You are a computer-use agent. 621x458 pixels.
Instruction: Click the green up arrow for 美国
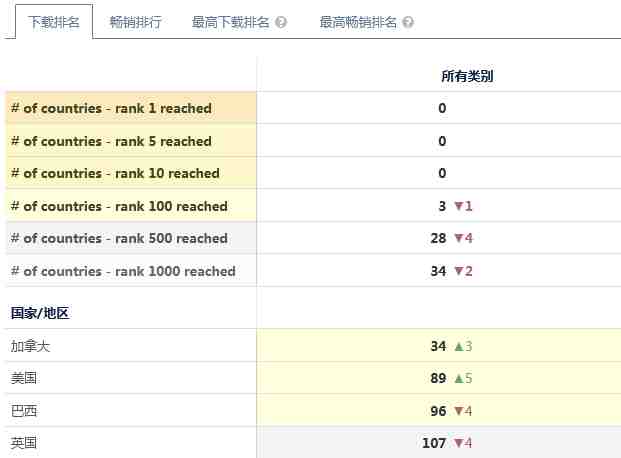(459, 379)
